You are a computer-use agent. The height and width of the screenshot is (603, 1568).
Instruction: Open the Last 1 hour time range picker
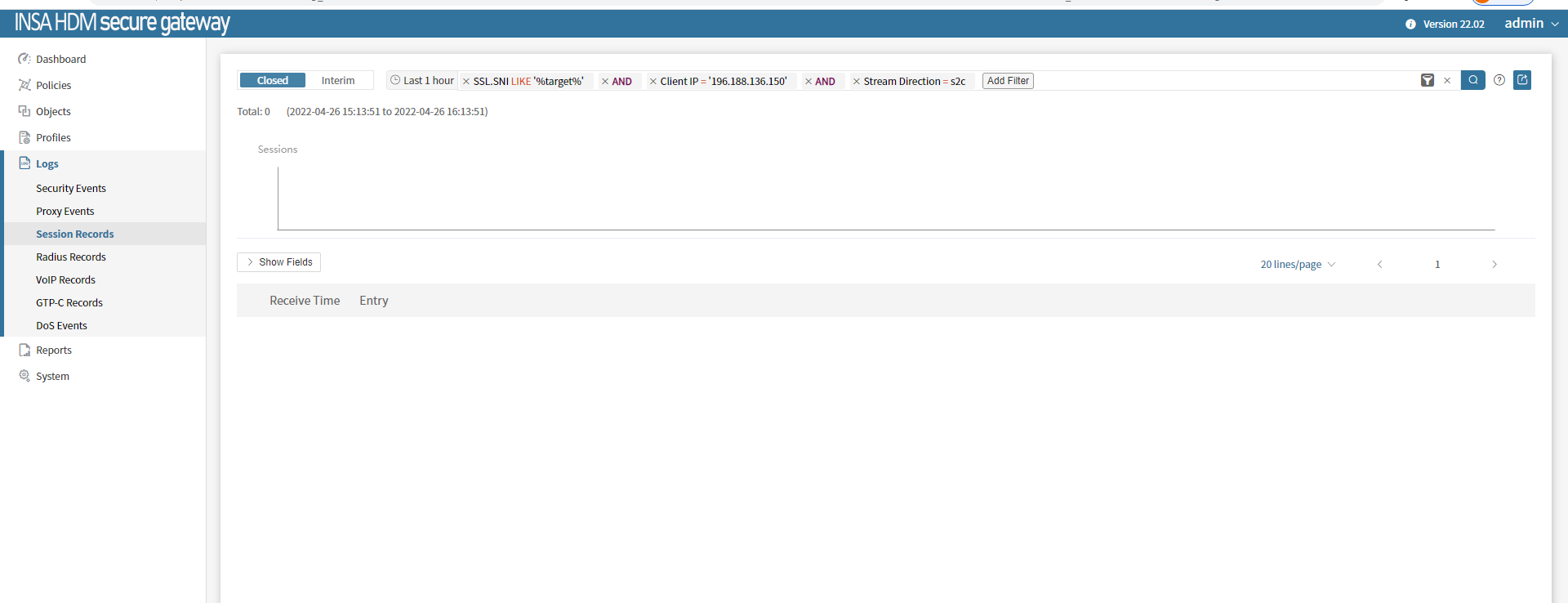coord(422,81)
